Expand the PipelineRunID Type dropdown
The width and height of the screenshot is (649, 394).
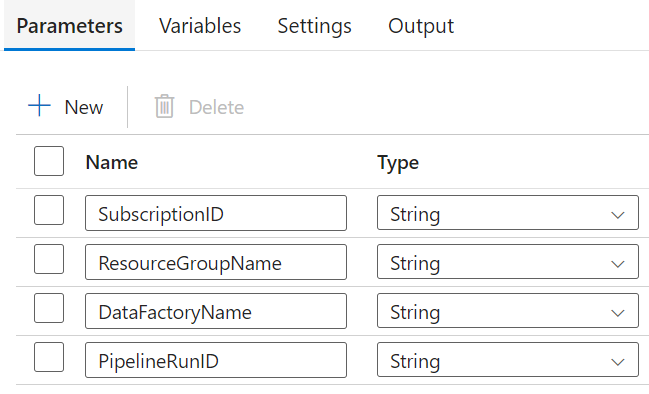[x=508, y=360]
